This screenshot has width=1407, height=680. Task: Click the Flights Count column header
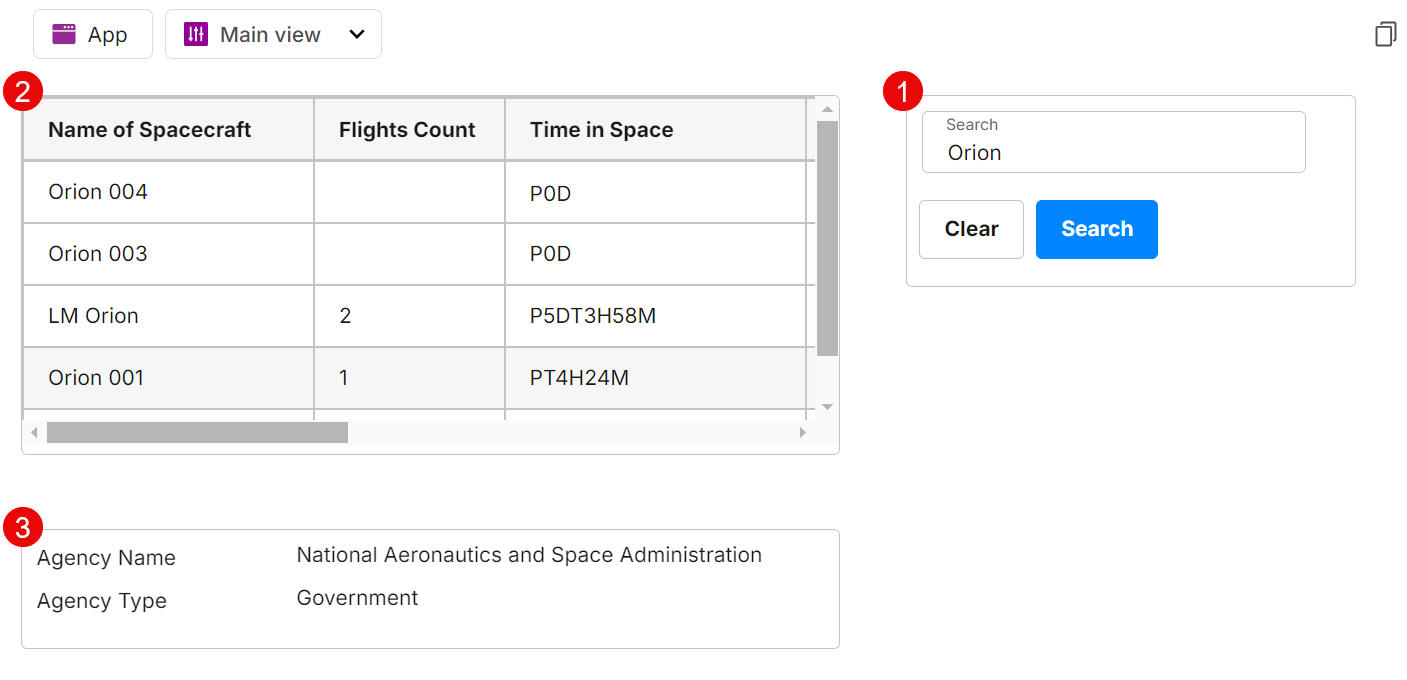(407, 130)
